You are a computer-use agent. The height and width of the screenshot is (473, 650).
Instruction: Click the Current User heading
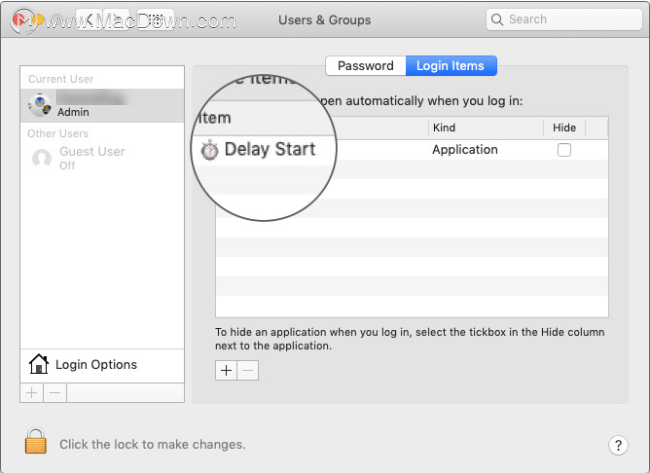pyautogui.click(x=61, y=79)
